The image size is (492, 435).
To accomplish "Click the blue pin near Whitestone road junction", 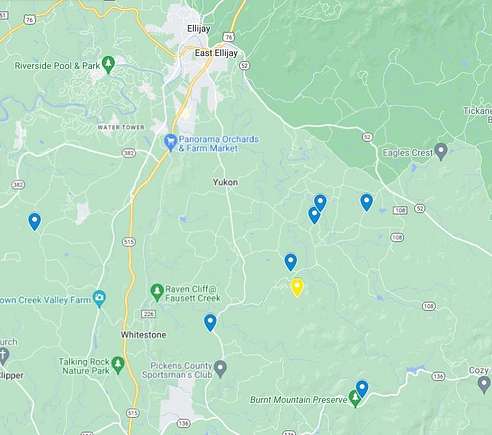I will [210, 322].
